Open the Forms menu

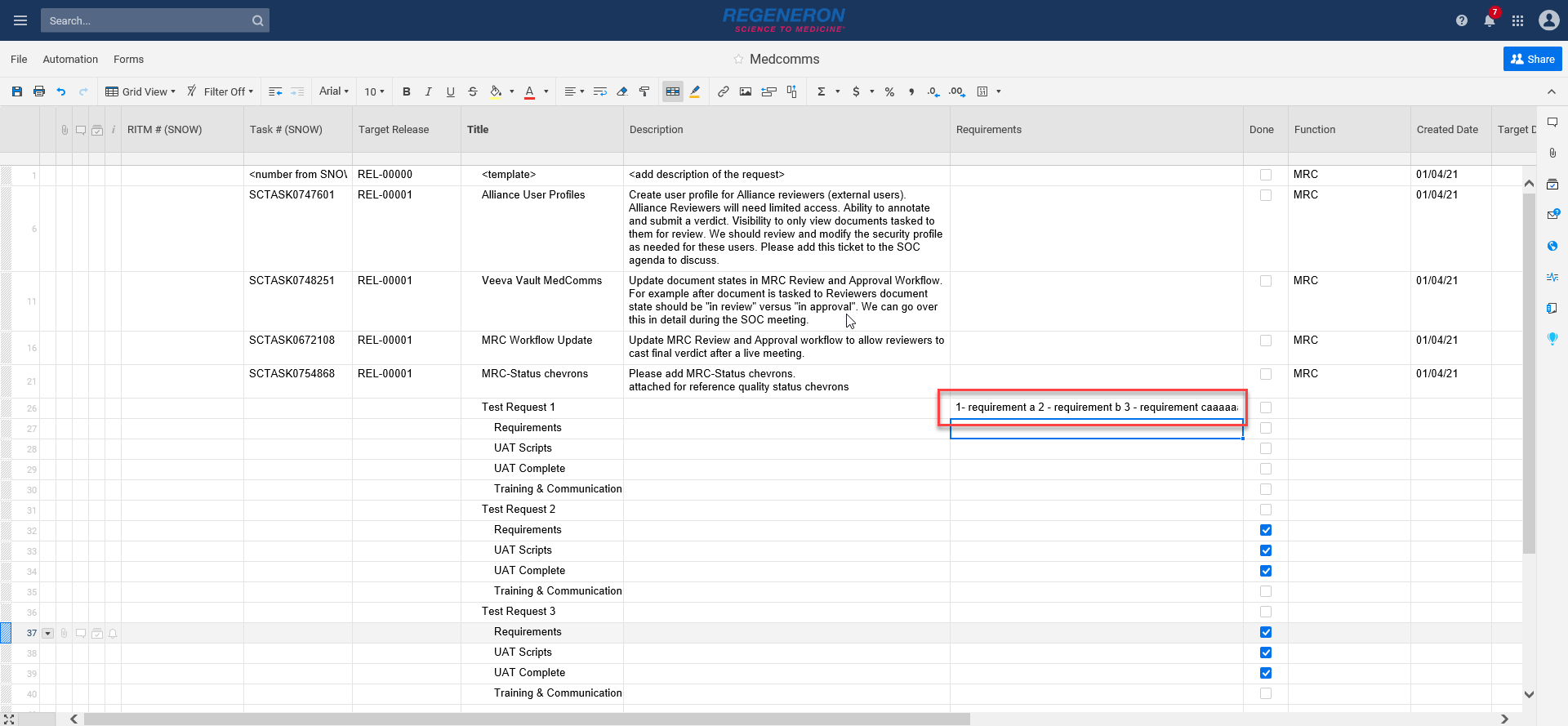point(128,59)
